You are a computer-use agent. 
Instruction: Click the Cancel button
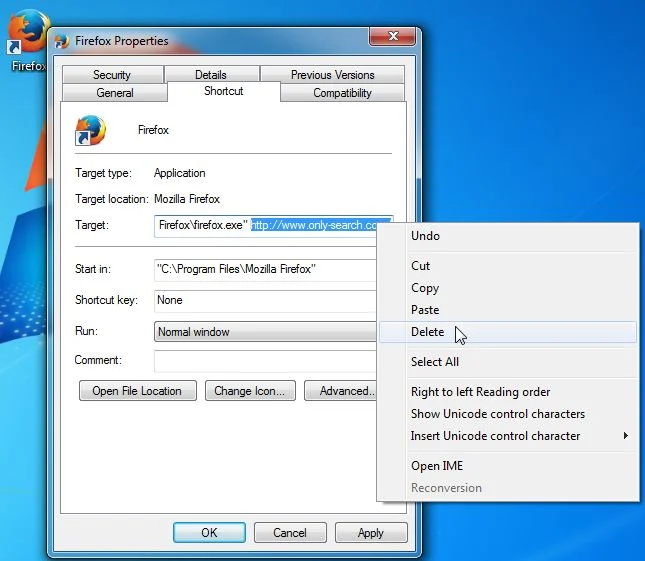[290, 533]
